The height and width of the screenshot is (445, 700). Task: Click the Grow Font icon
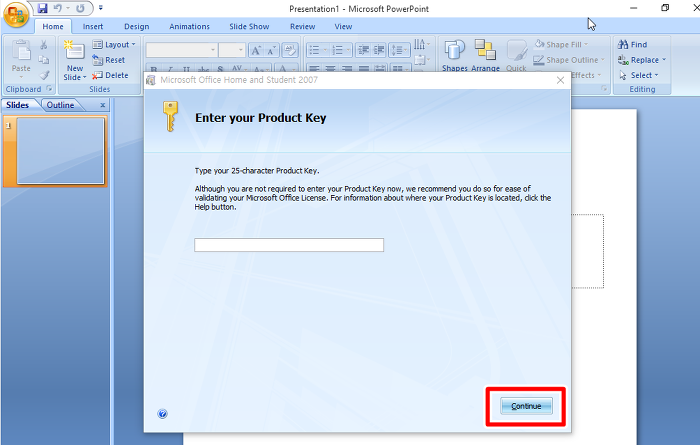click(x=256, y=50)
